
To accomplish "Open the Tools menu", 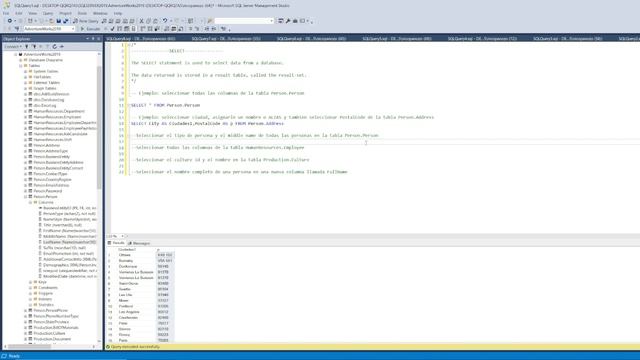I will (82, 13).
